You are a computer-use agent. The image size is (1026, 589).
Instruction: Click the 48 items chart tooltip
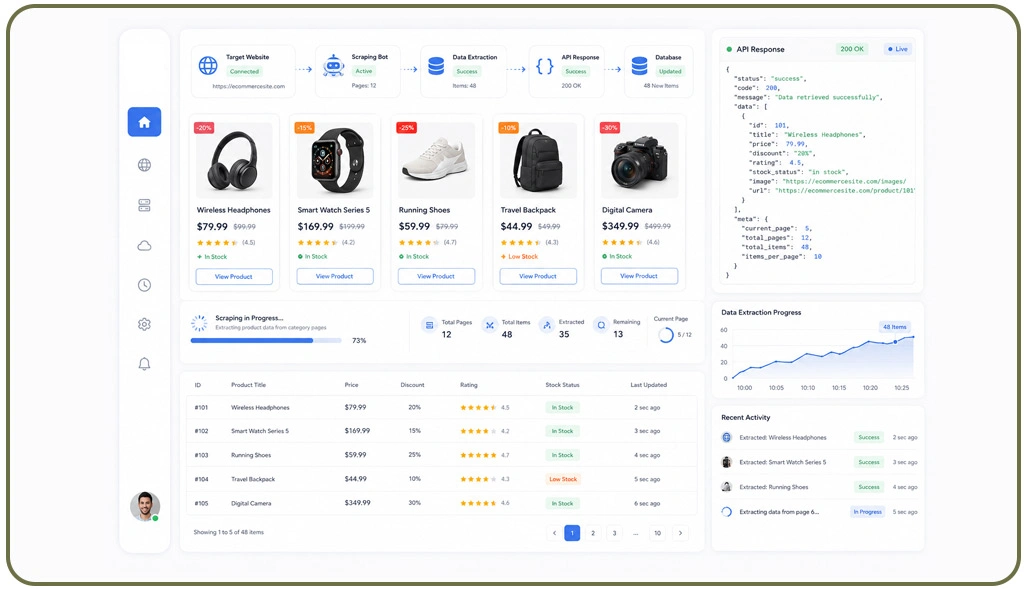pos(894,327)
